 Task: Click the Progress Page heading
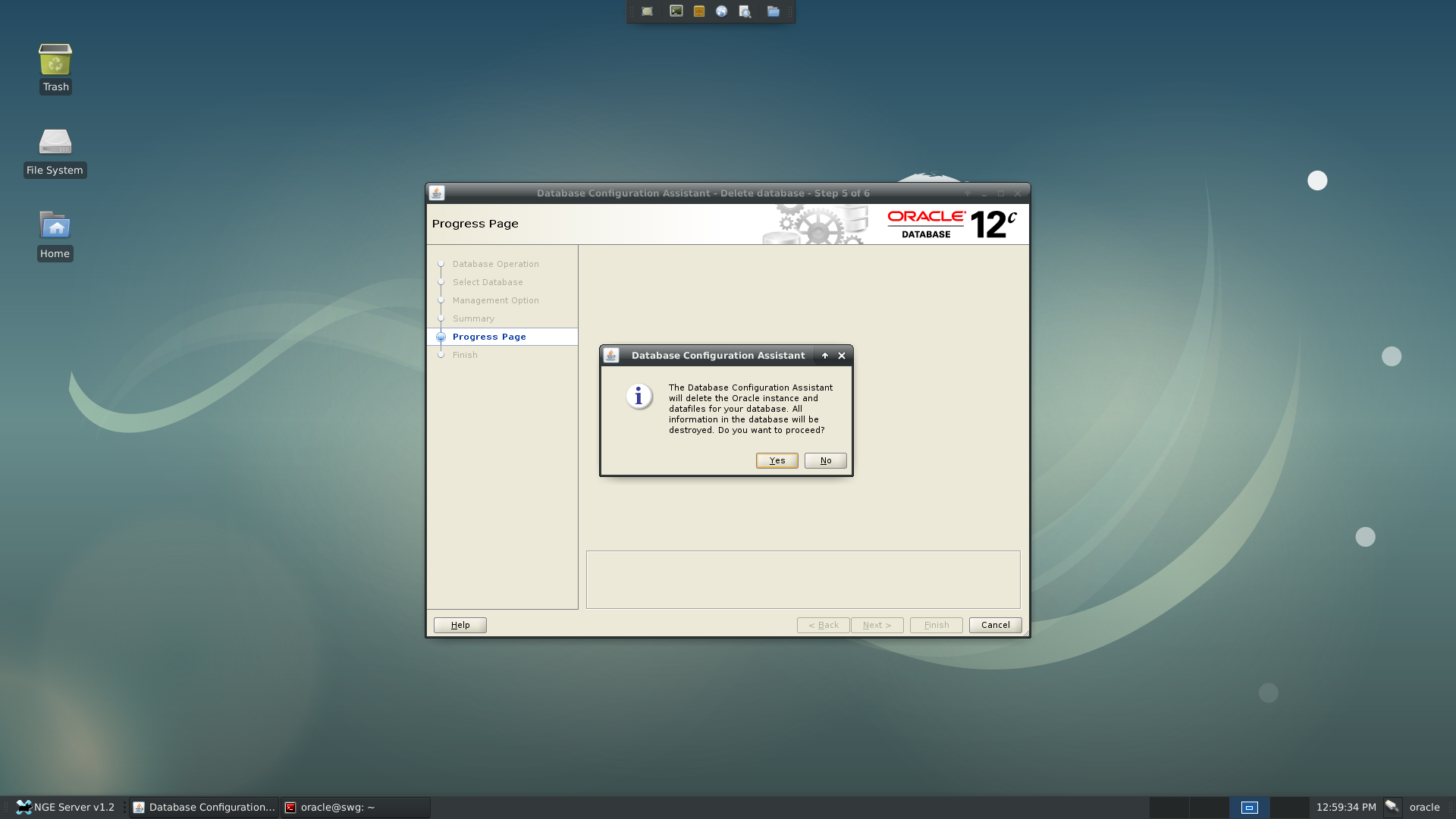(x=475, y=224)
